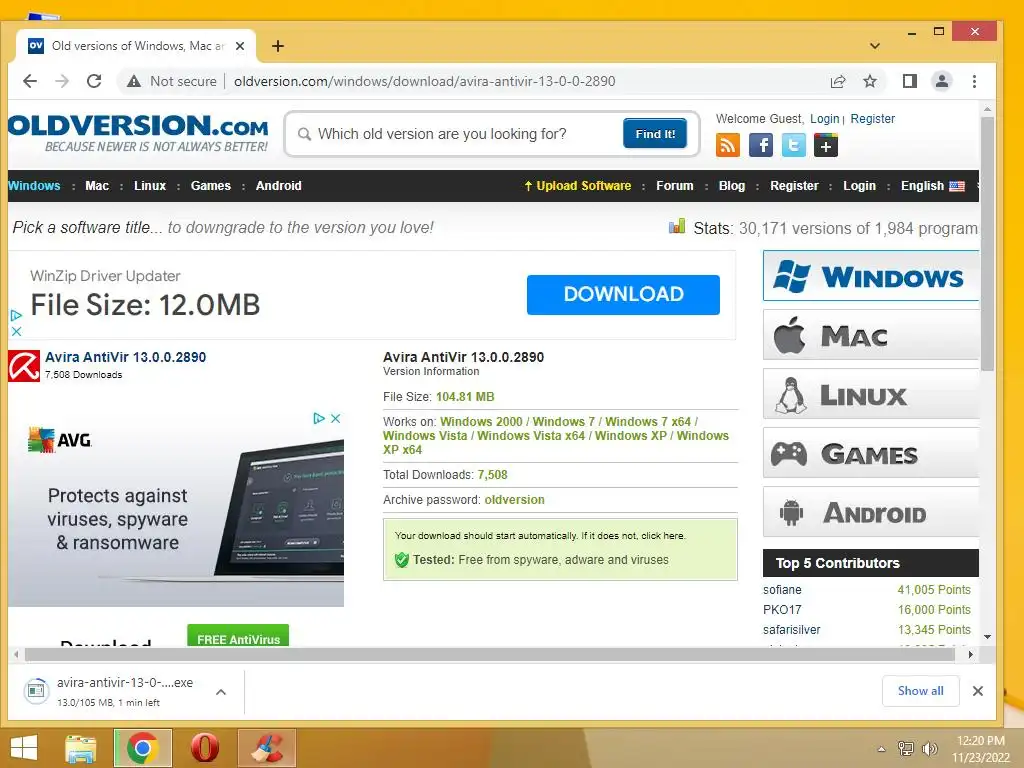Click Register link next to Welcome Guest
The image size is (1024, 768).
872,119
